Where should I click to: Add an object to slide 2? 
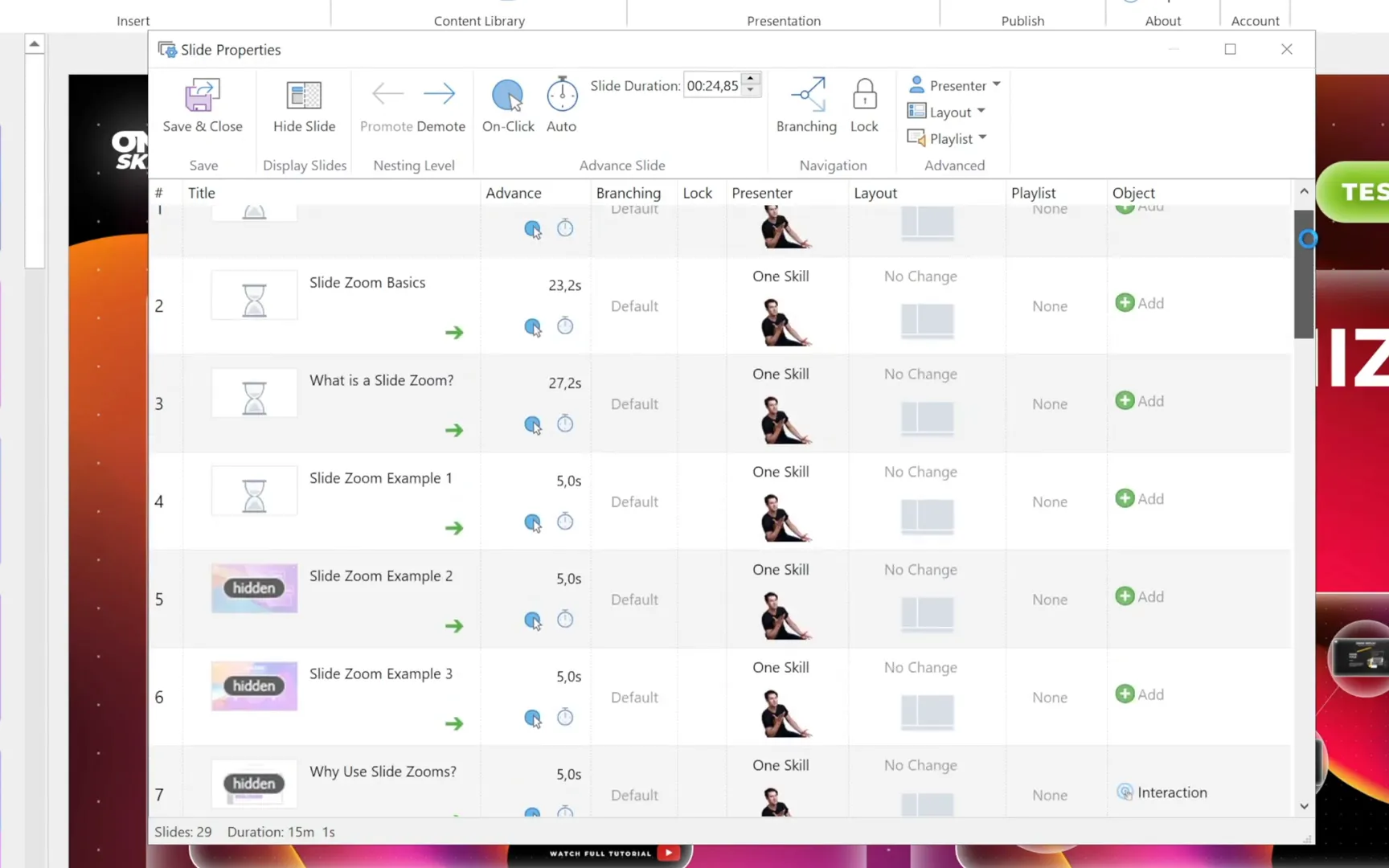pyautogui.click(x=1140, y=303)
